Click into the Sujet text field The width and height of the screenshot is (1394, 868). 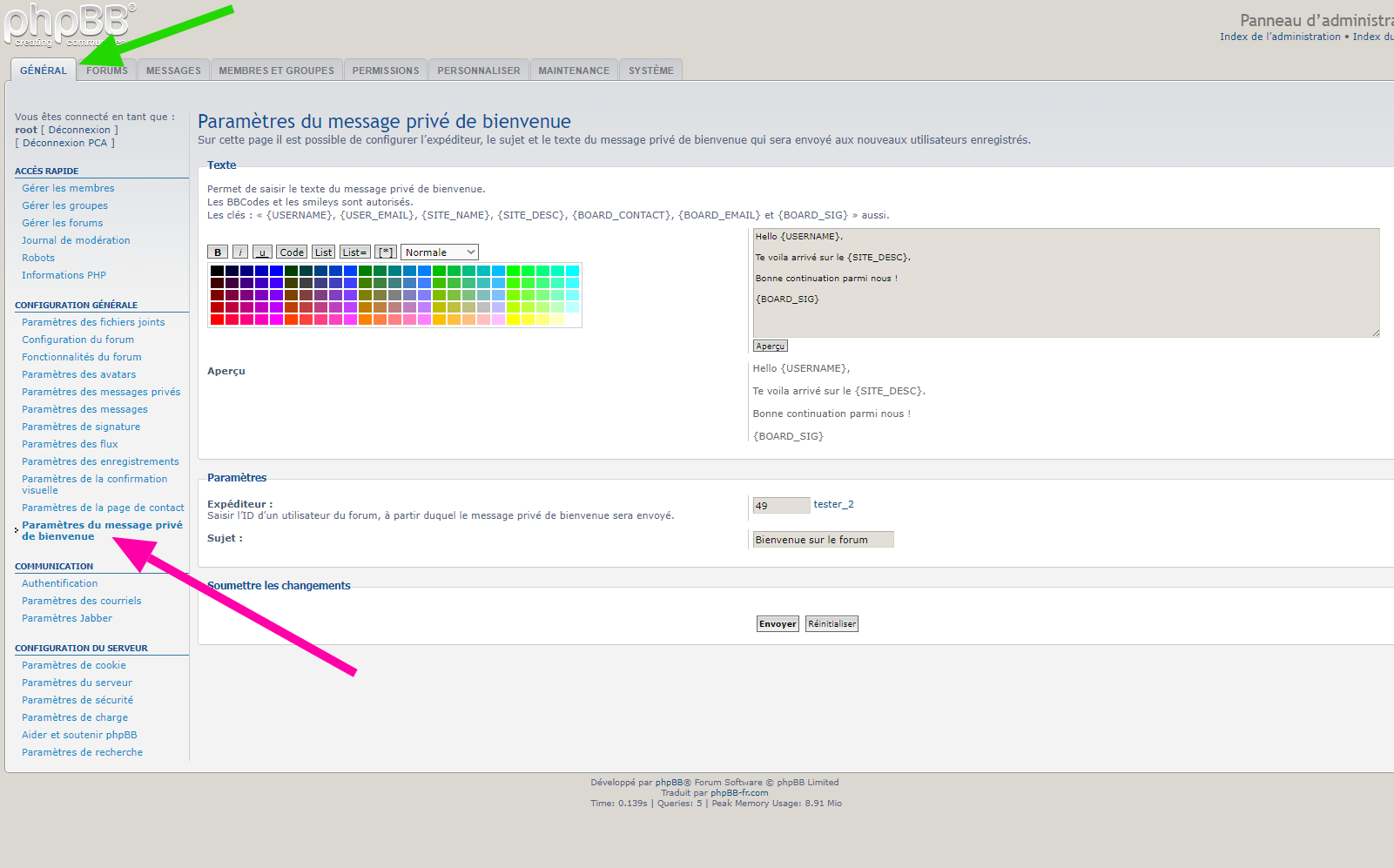823,540
